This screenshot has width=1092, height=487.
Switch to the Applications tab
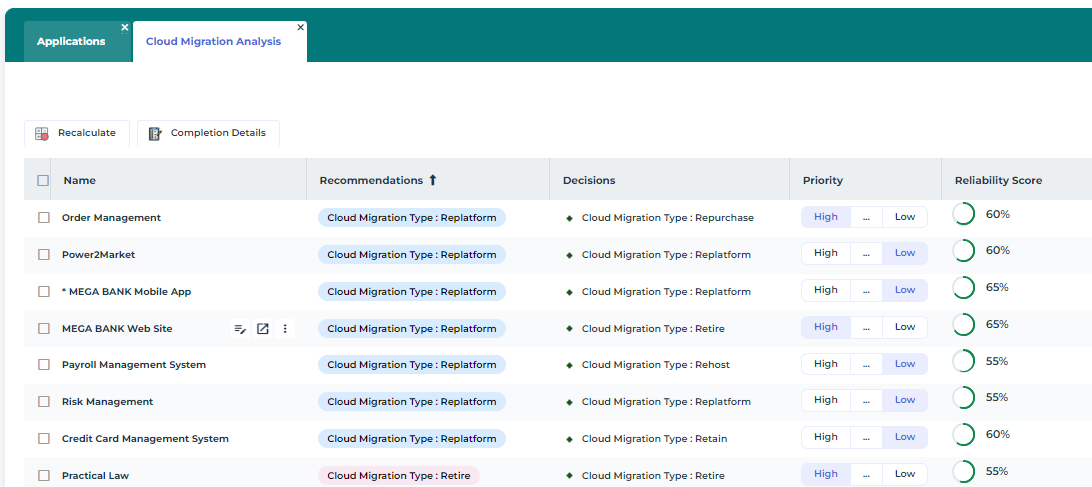point(71,42)
